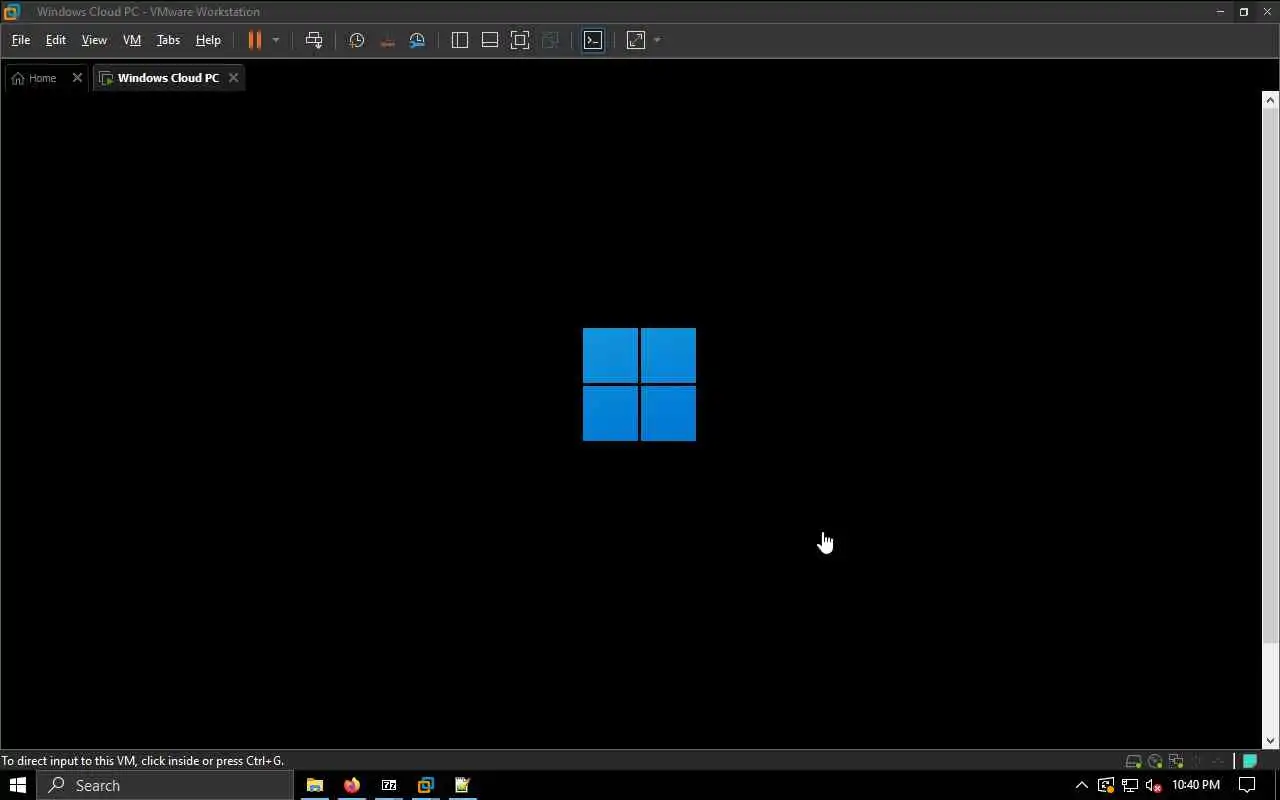
Task: Close the Windows Cloud PC tab
Action: click(233, 78)
